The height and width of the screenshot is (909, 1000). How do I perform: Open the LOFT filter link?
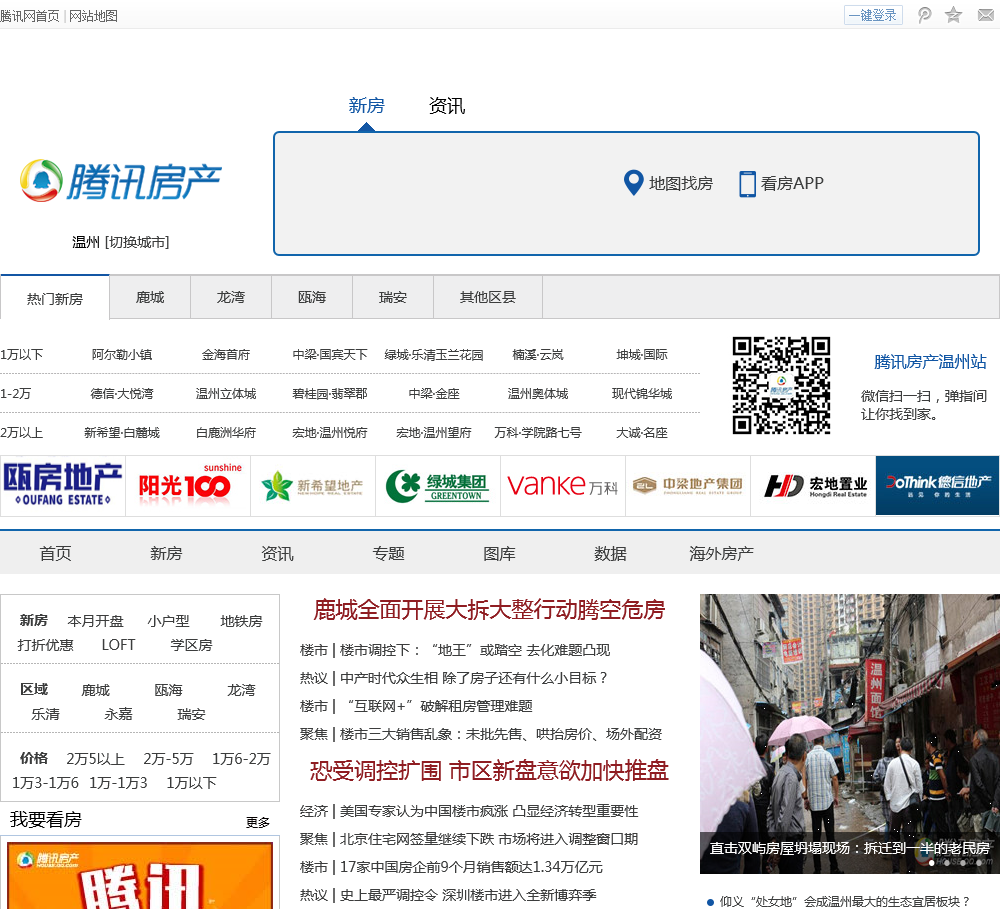[119, 645]
